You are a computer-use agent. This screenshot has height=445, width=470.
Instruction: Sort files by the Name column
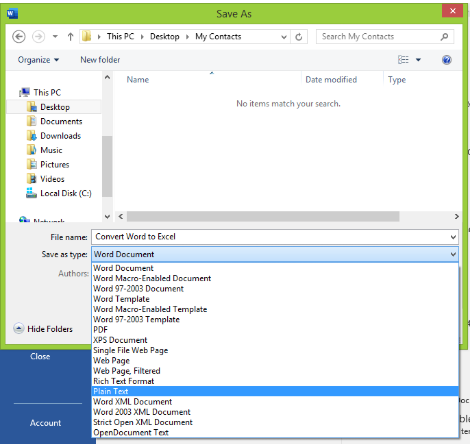[x=138, y=80]
